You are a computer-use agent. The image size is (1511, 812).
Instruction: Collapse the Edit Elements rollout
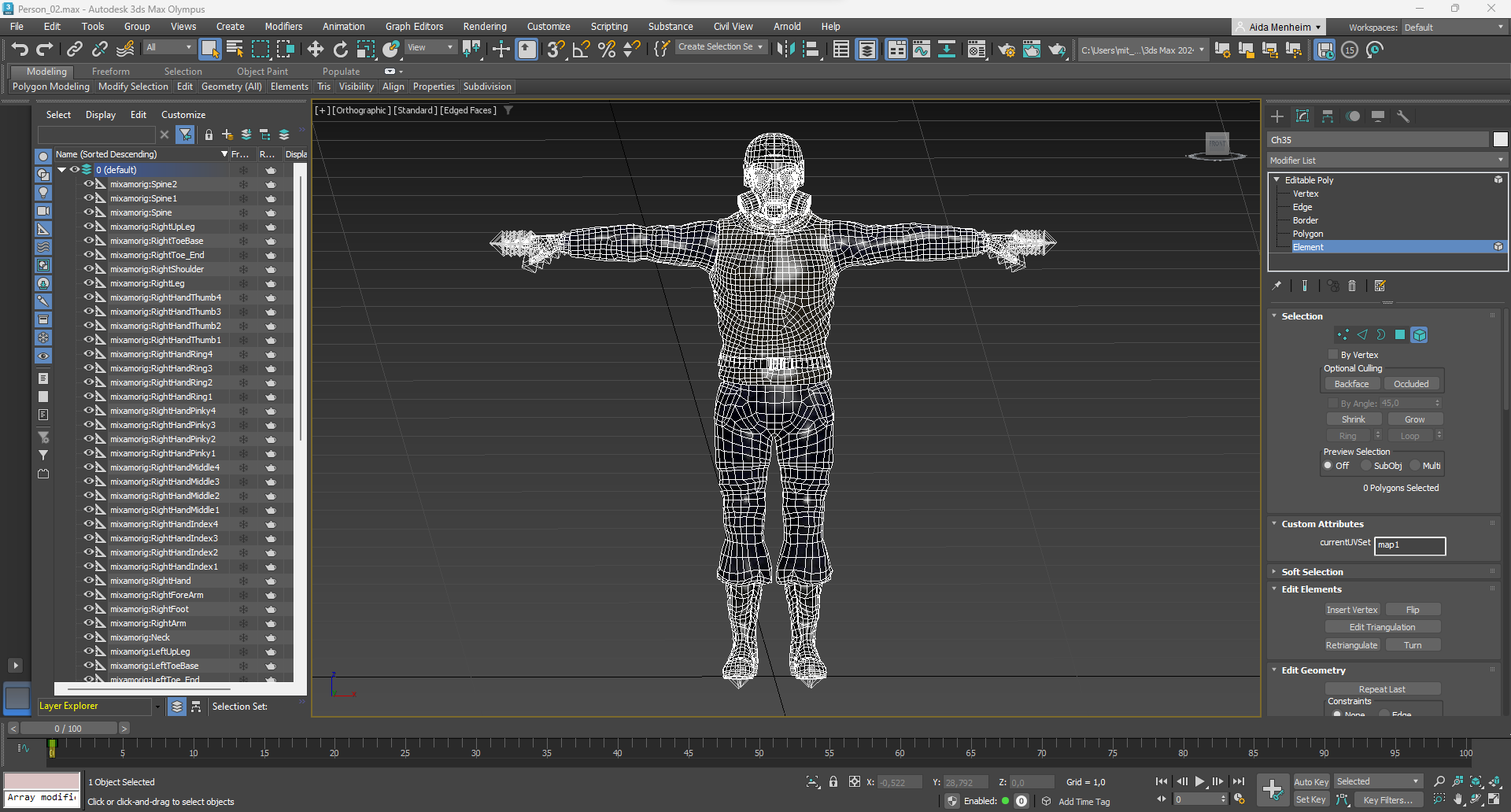point(1311,589)
